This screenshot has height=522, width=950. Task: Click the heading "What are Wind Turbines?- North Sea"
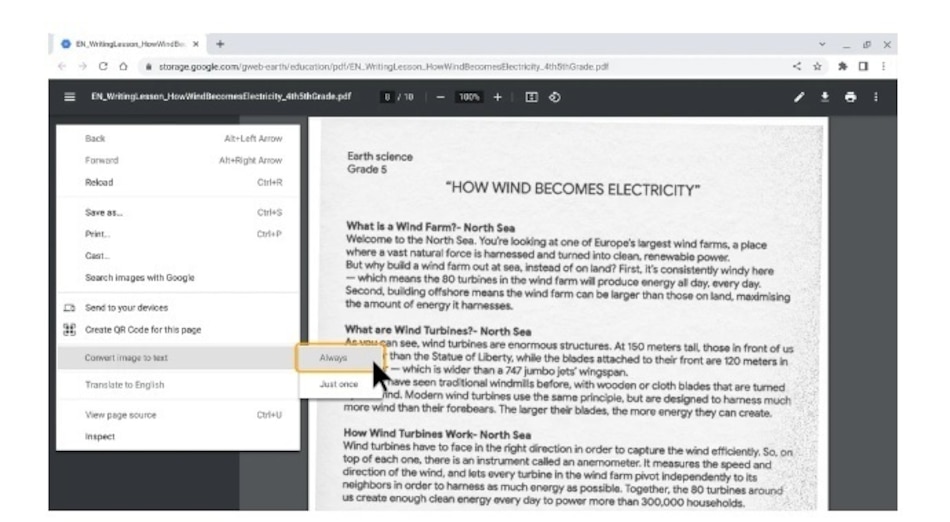pyautogui.click(x=437, y=331)
